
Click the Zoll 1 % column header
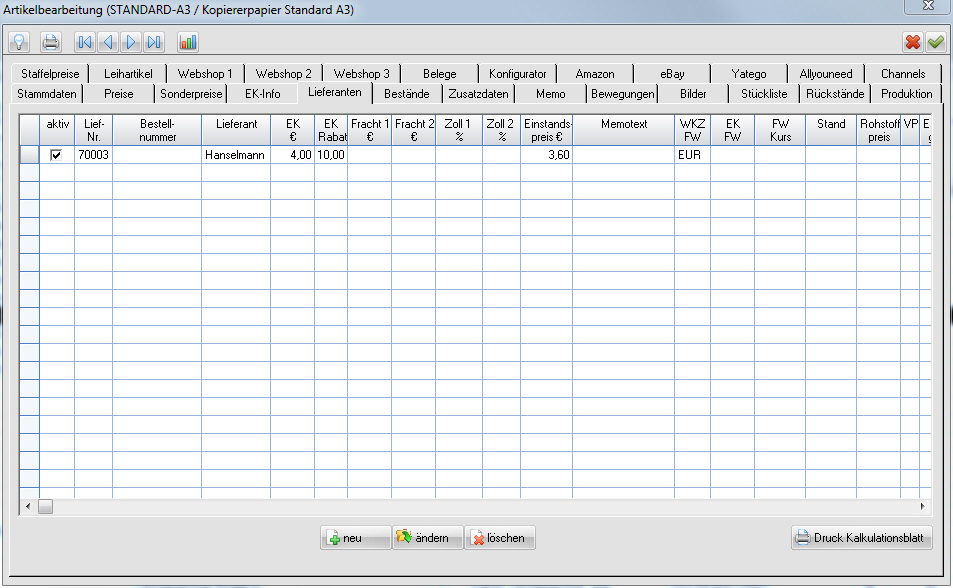459,130
